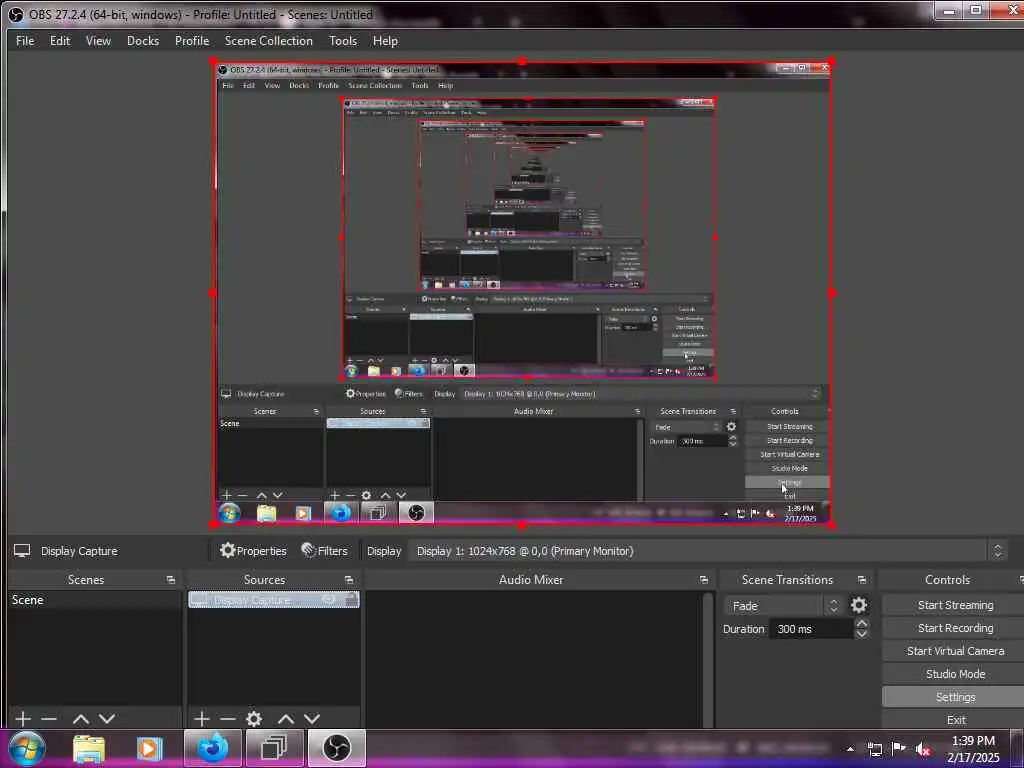
Task: Open the File menu
Action: pos(25,40)
